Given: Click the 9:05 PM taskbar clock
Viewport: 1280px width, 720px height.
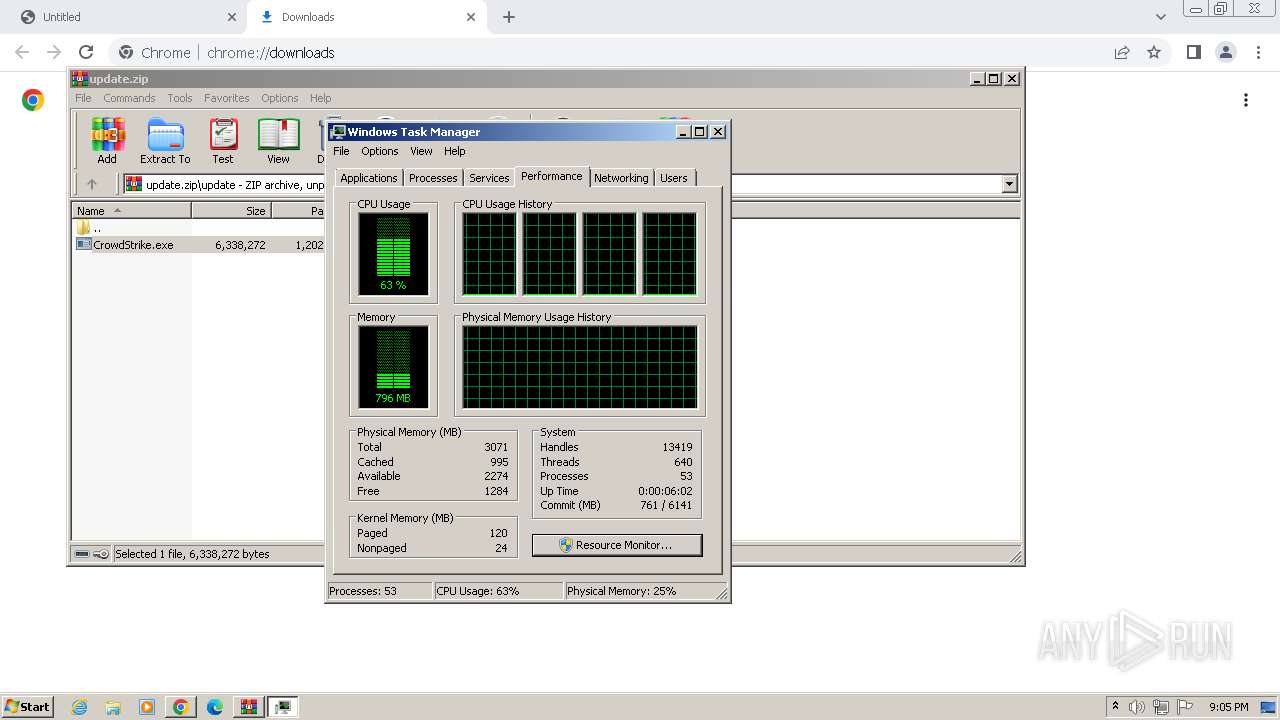Looking at the screenshot, I should (1228, 707).
